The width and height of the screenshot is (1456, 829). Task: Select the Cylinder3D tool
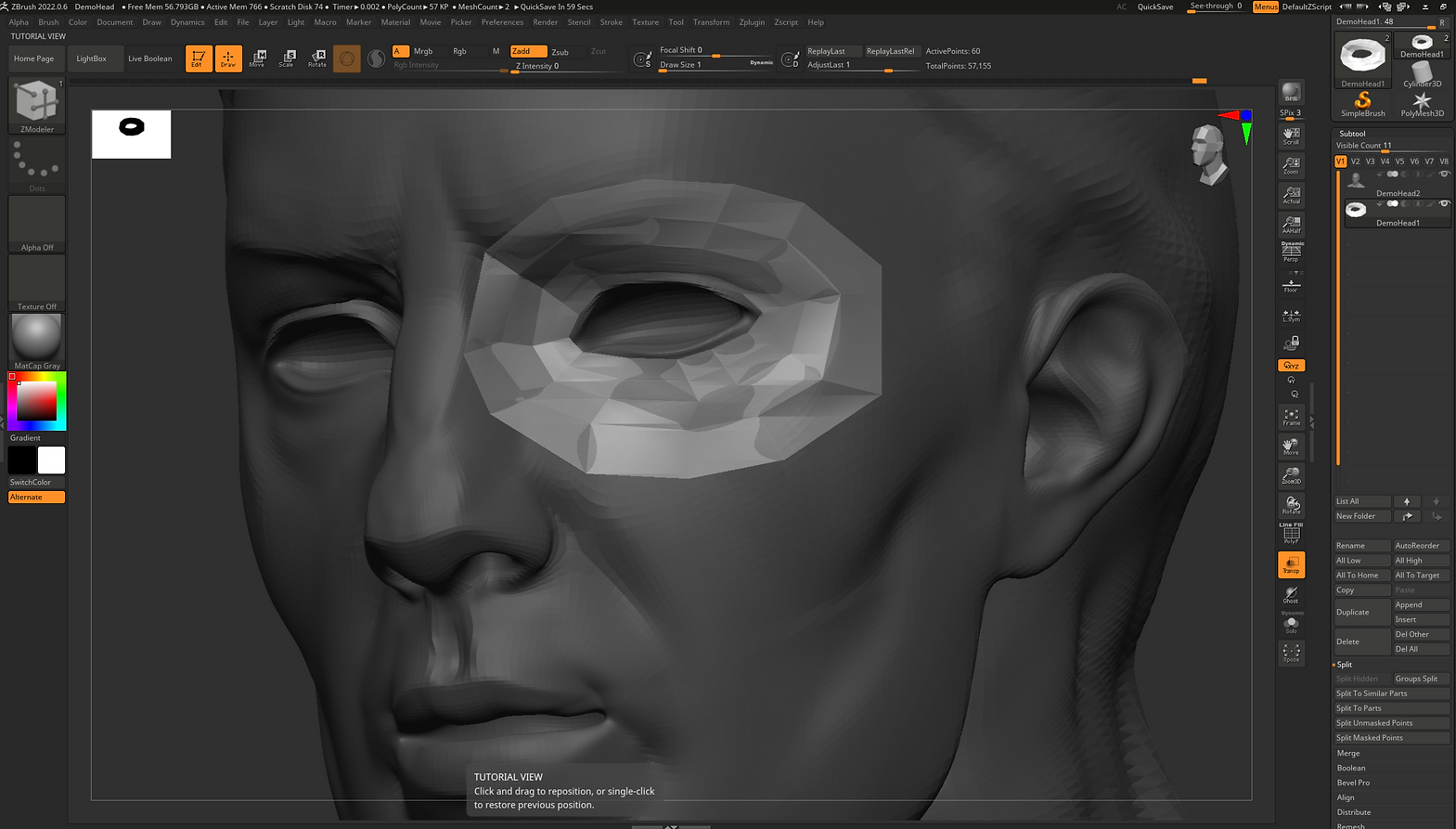1422,75
